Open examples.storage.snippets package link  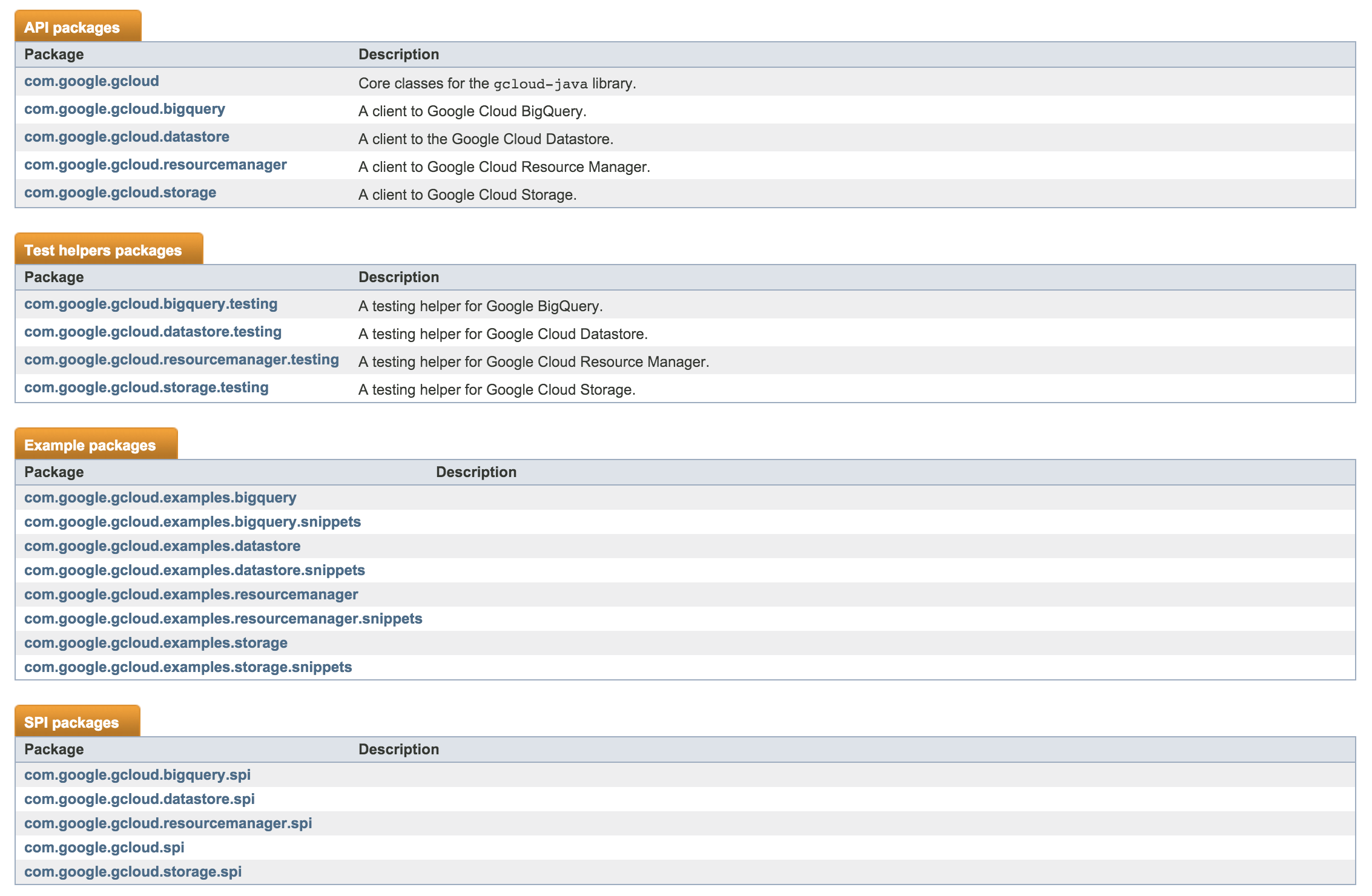tap(188, 667)
